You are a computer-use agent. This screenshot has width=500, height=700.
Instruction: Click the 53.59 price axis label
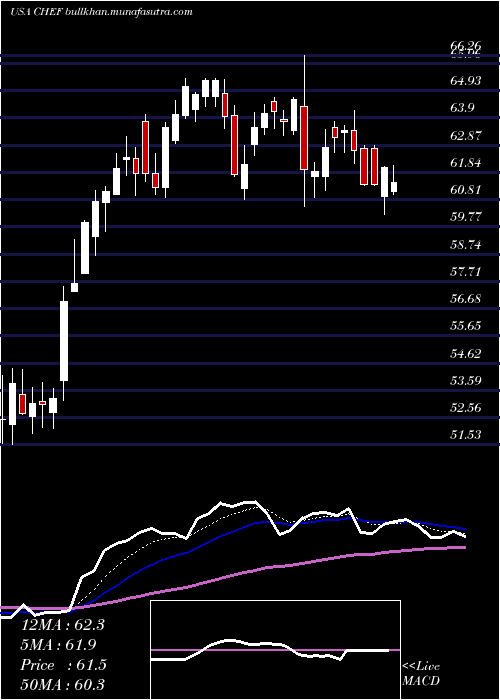(466, 381)
